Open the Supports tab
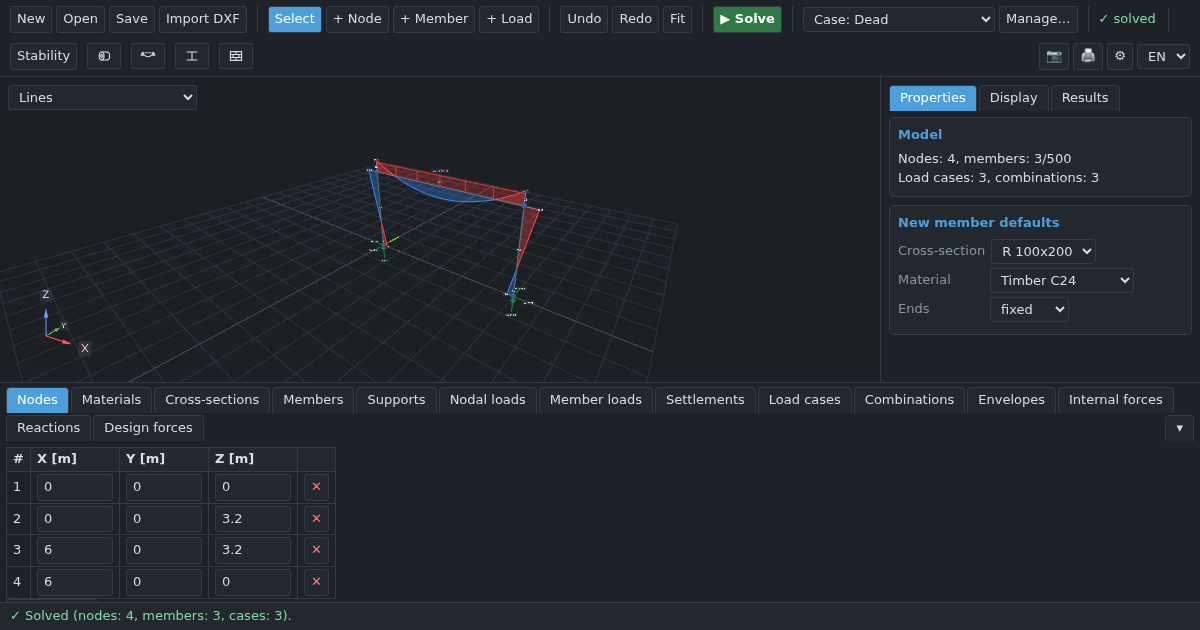The image size is (1200, 630). [x=396, y=400]
